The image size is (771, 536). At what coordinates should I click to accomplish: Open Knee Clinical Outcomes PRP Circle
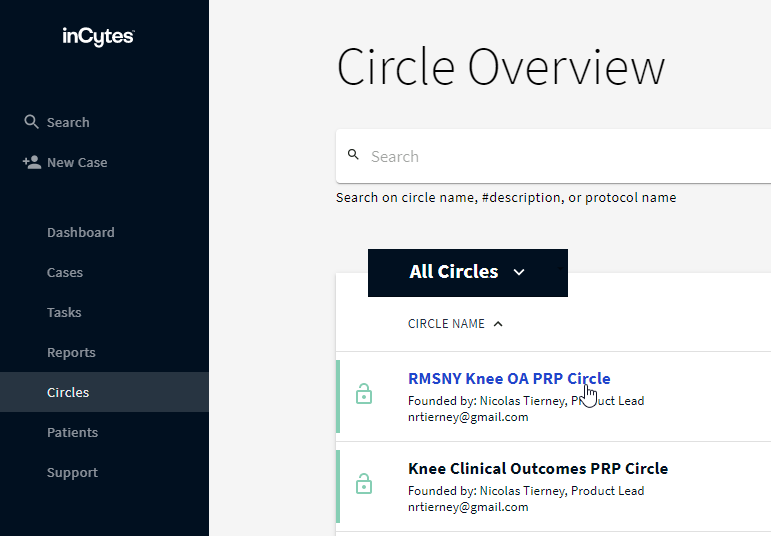[537, 468]
